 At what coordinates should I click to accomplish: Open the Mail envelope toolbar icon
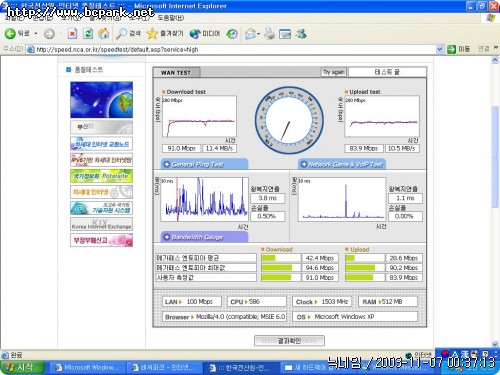point(250,34)
